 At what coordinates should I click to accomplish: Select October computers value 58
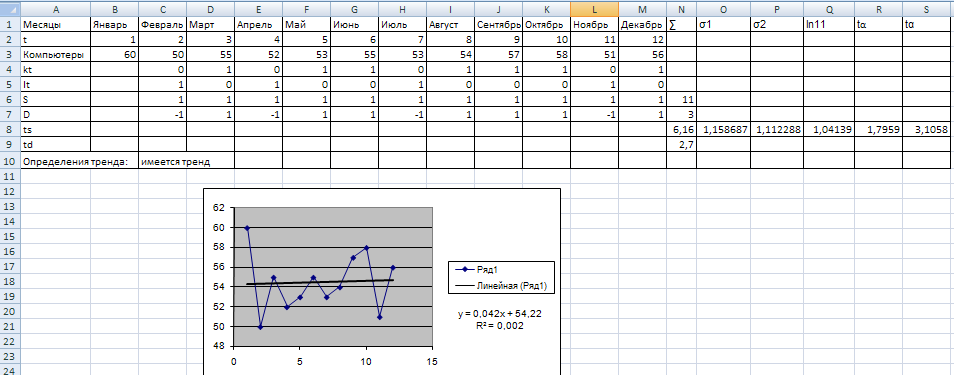pos(546,54)
